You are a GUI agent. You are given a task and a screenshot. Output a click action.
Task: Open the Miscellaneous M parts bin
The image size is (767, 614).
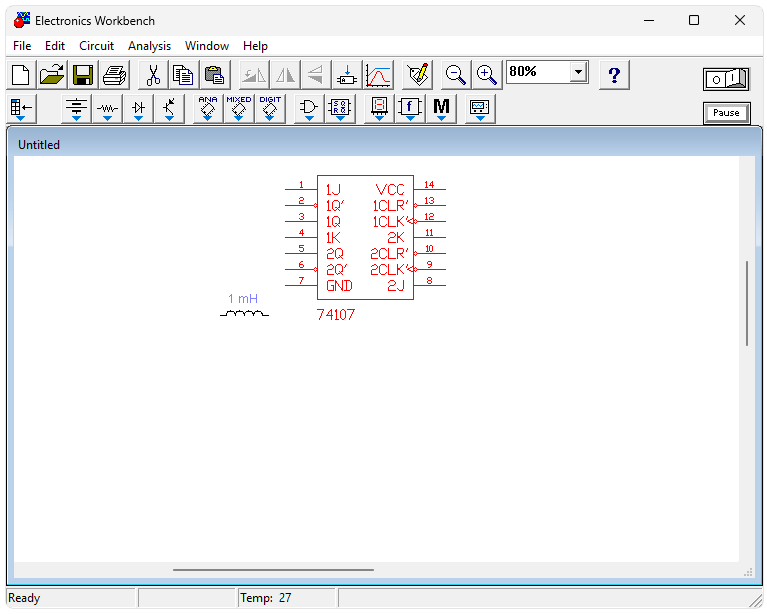pos(441,109)
